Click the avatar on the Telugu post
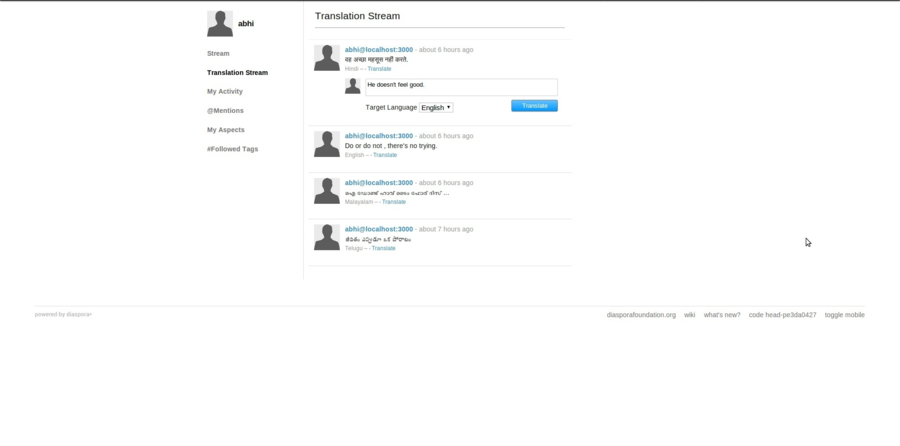This screenshot has height=446, width=900. (x=327, y=237)
